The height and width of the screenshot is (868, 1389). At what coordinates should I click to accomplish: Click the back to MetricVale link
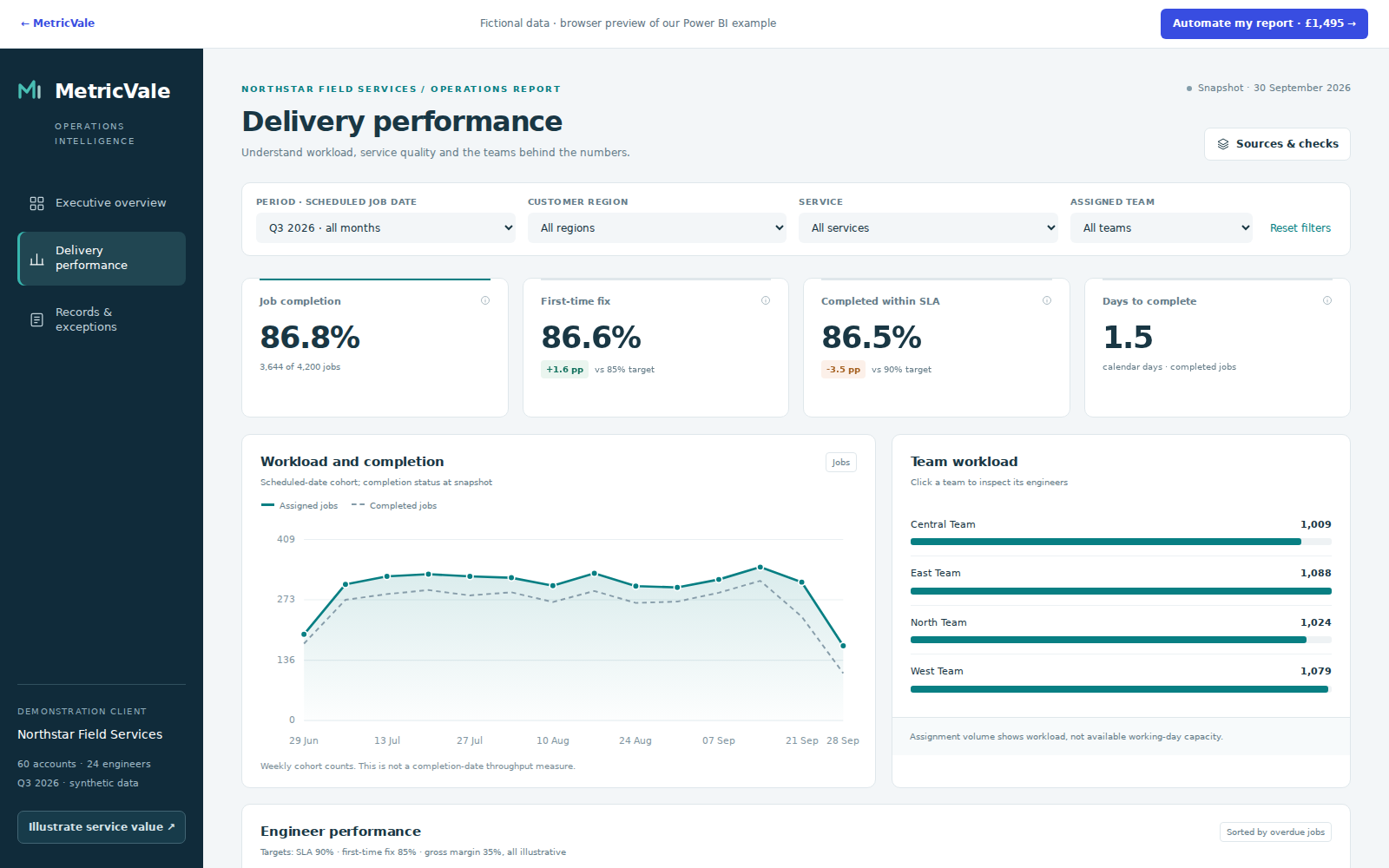pos(57,23)
